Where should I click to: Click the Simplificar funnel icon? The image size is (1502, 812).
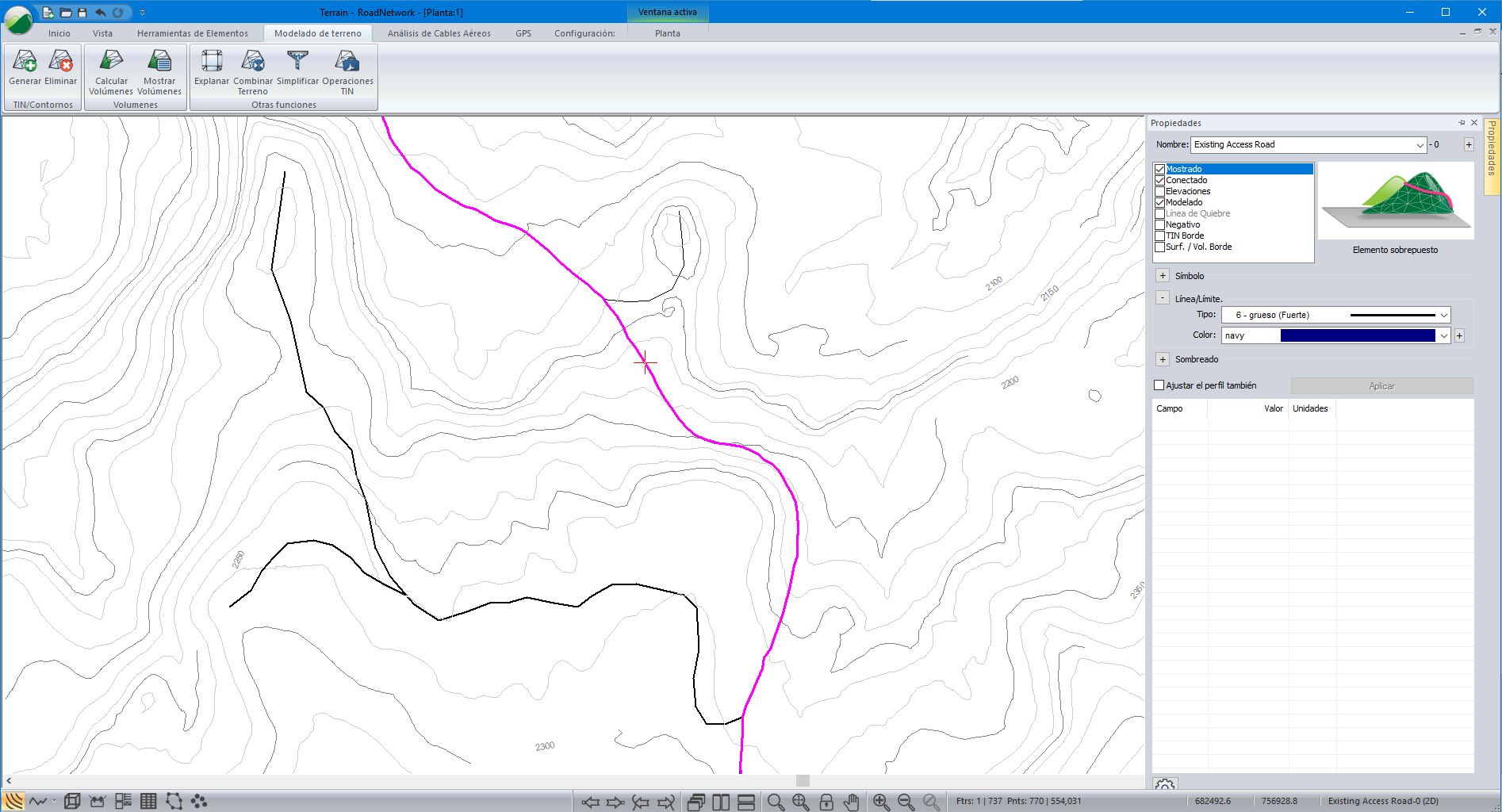(297, 67)
